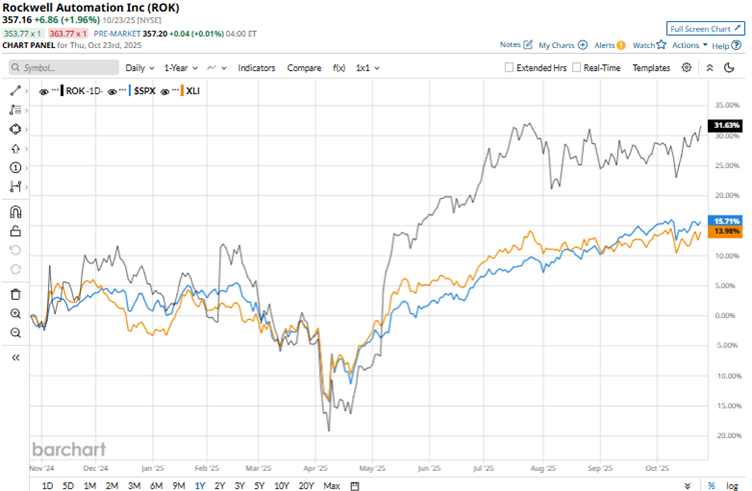
Task: Open the Daily frequency dropdown
Action: [140, 68]
